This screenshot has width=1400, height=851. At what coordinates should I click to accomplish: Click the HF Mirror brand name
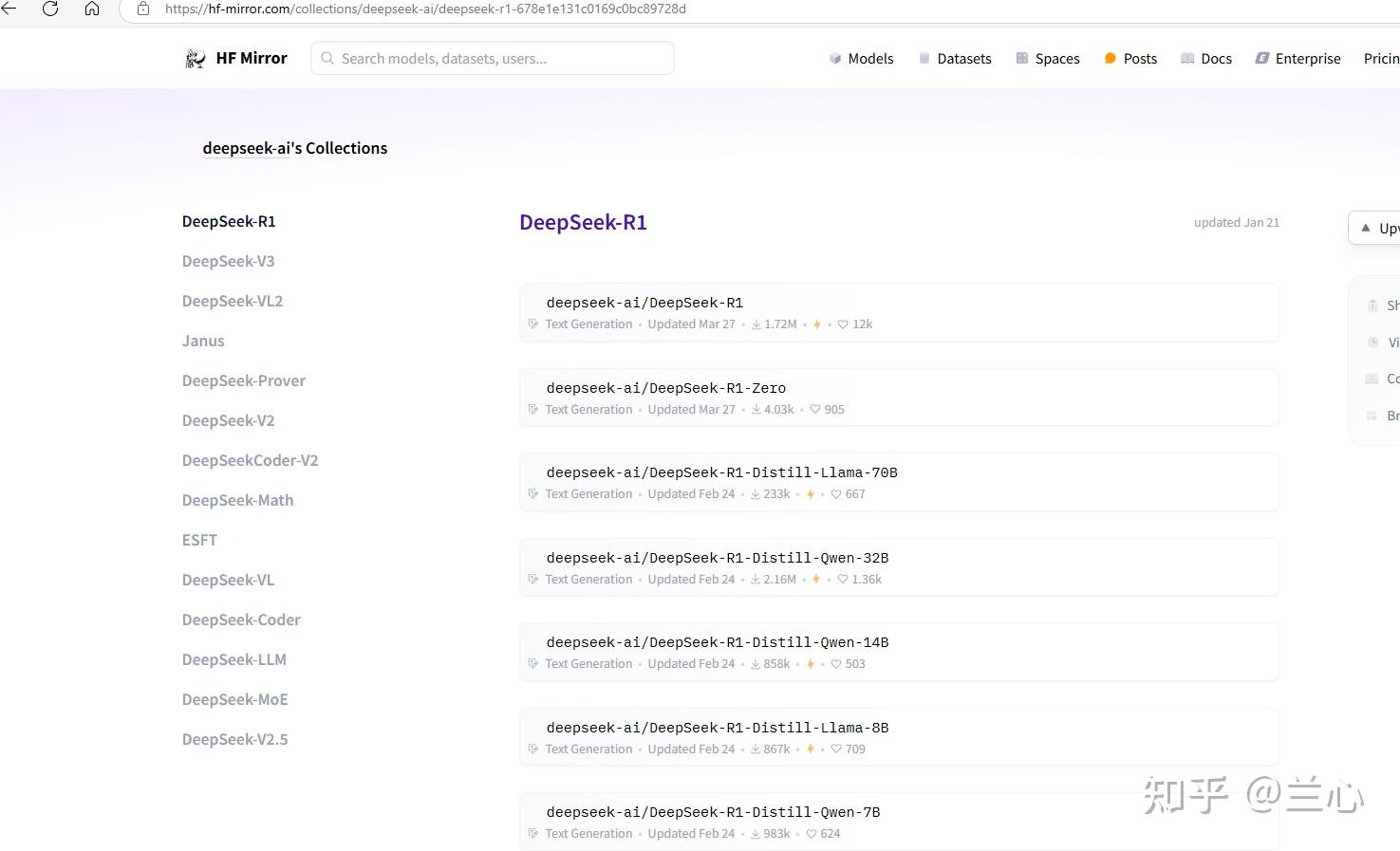252,58
